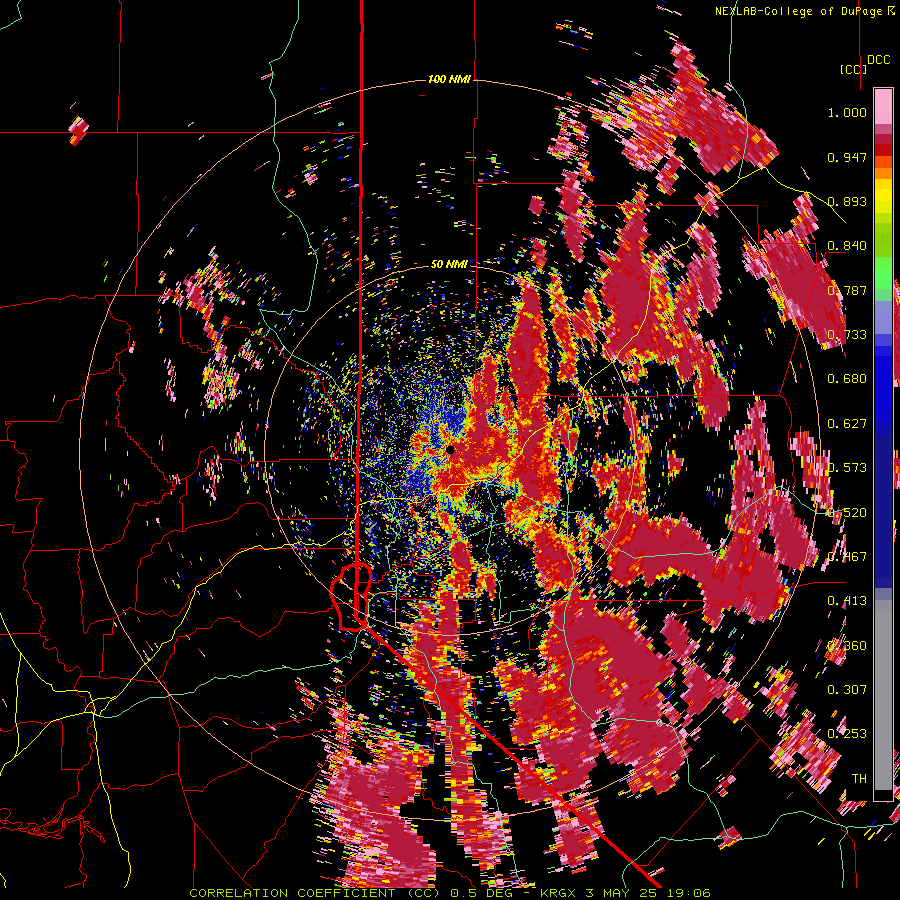Click the 0.627 legend value
This screenshot has height=900, width=900.
click(x=847, y=424)
